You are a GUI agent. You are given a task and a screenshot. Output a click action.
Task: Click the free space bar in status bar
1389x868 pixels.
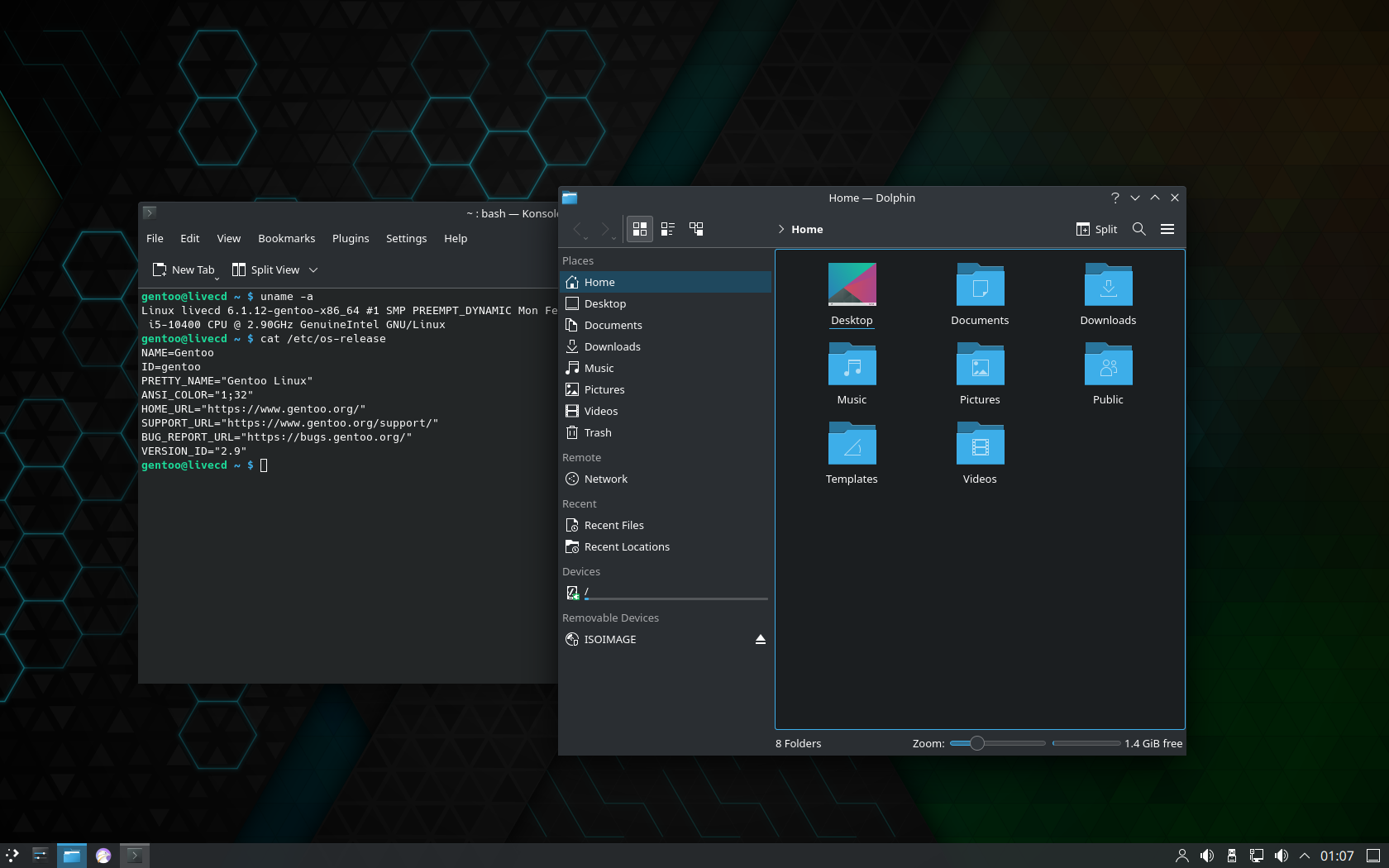1086,743
